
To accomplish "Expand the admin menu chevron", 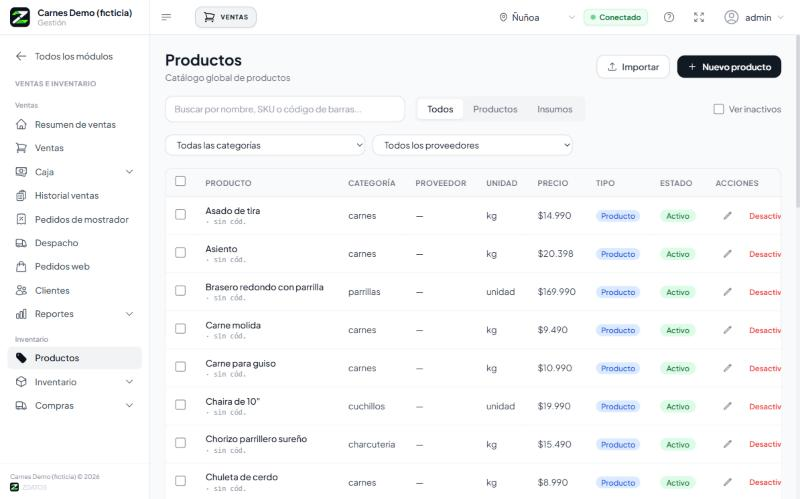I will click(x=781, y=17).
